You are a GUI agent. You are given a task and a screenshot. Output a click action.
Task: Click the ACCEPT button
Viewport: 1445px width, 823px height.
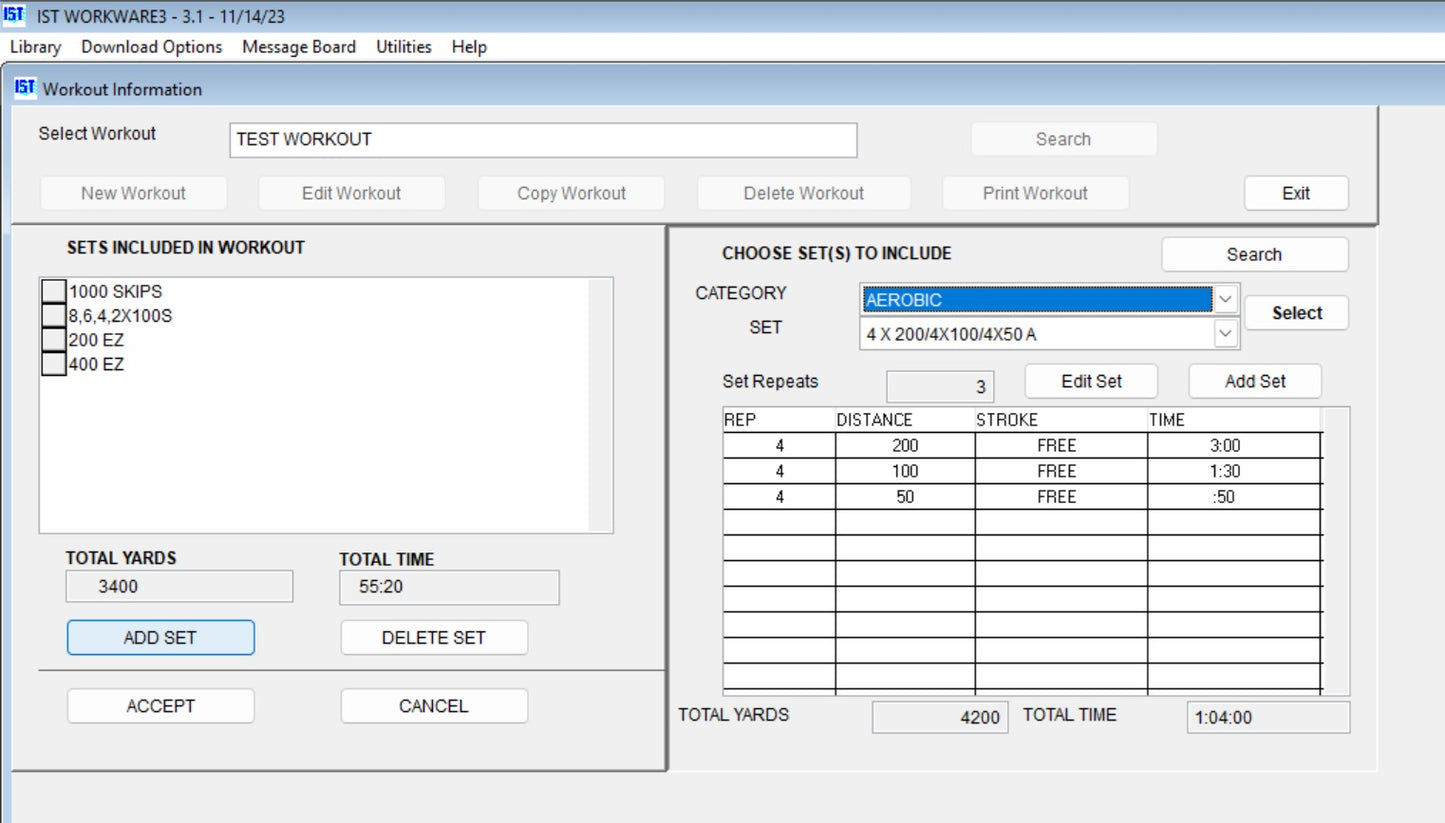[x=160, y=706]
